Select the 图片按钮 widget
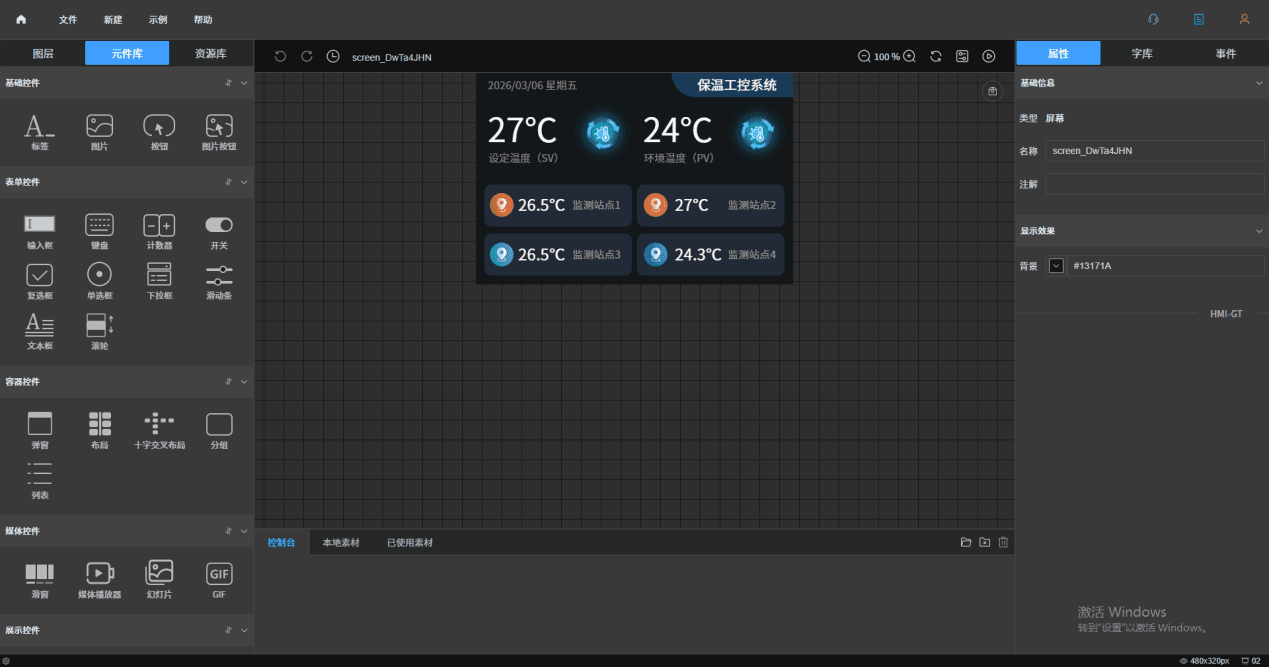Screen dimensions: 1269x667 pyautogui.click(x=219, y=132)
